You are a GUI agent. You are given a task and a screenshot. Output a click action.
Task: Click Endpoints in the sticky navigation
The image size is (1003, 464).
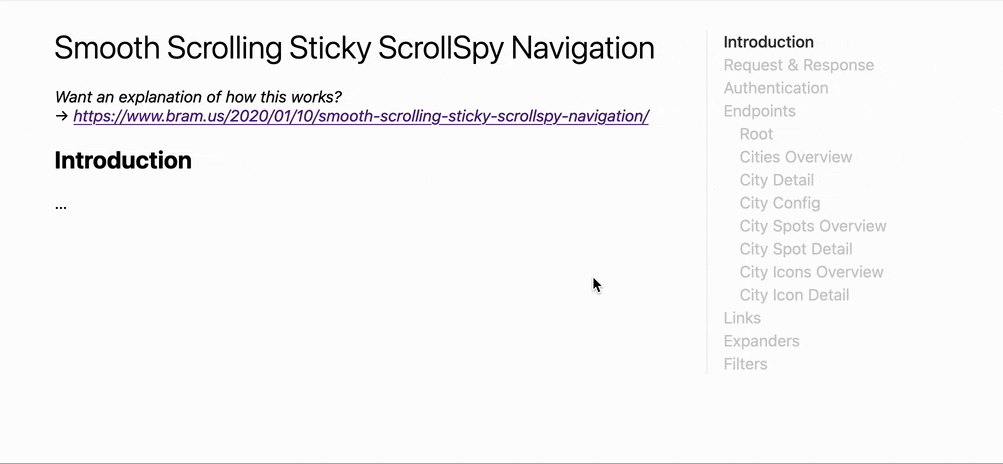pyautogui.click(x=759, y=111)
